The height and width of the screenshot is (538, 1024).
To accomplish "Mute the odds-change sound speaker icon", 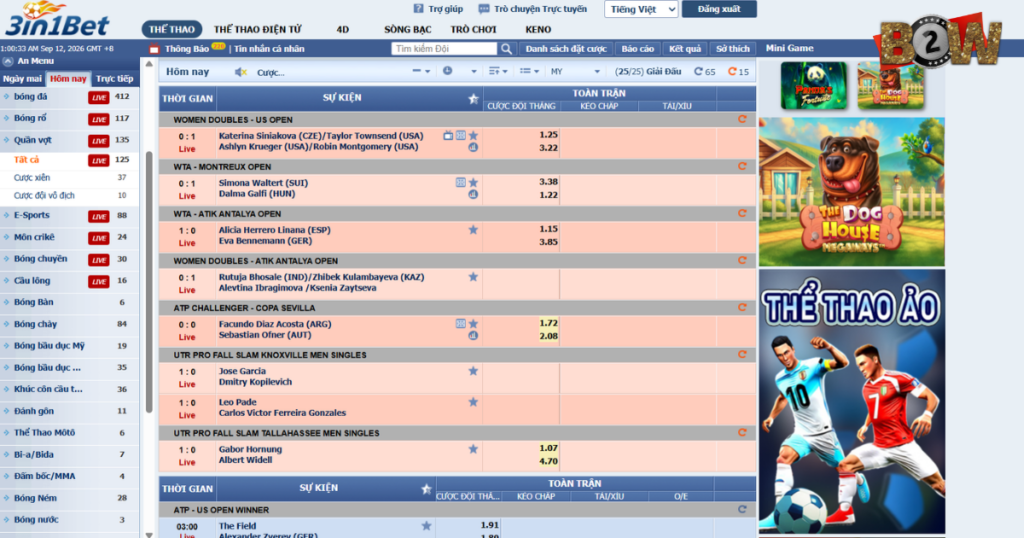I will tap(240, 72).
